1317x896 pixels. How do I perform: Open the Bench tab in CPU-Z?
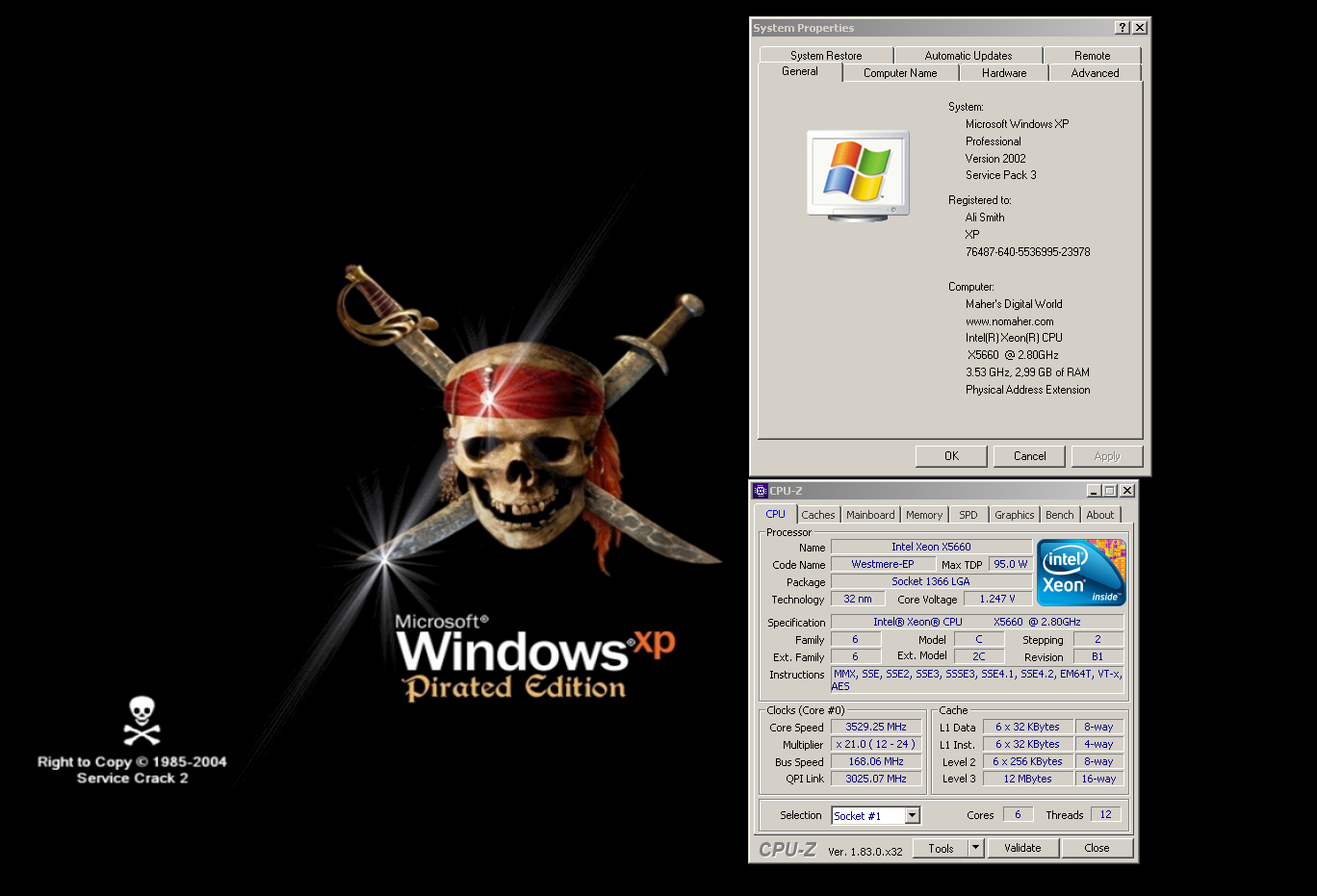[1060, 515]
